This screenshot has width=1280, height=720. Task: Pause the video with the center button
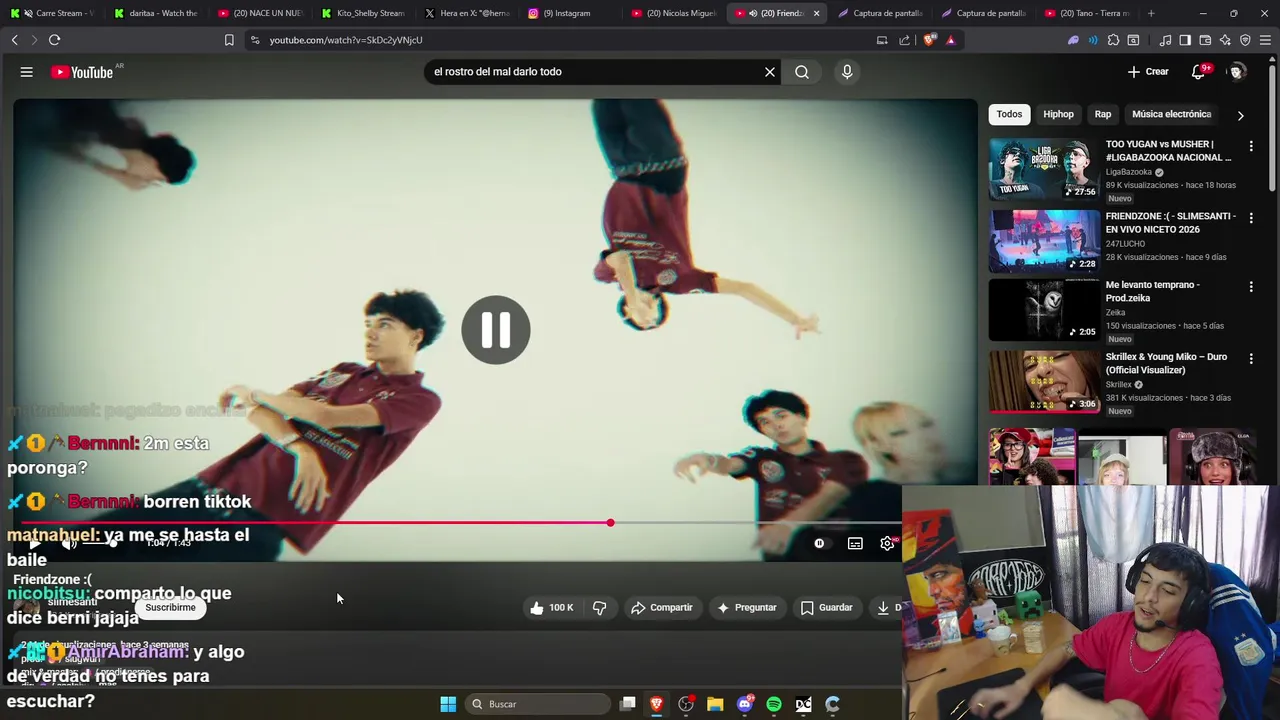(496, 330)
